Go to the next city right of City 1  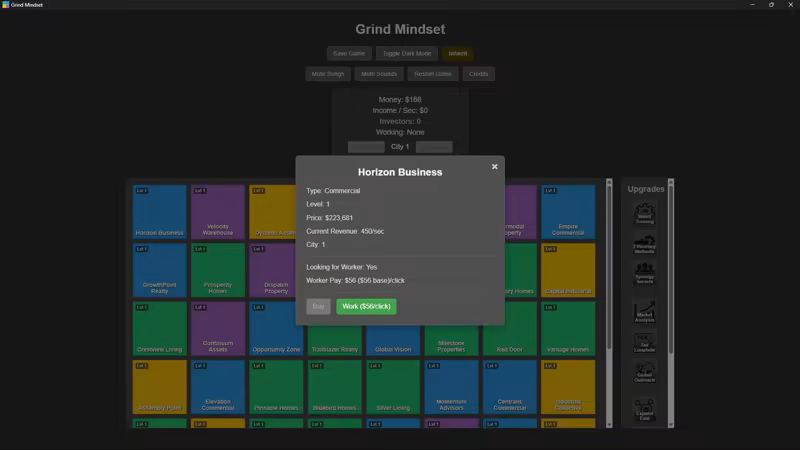434,147
